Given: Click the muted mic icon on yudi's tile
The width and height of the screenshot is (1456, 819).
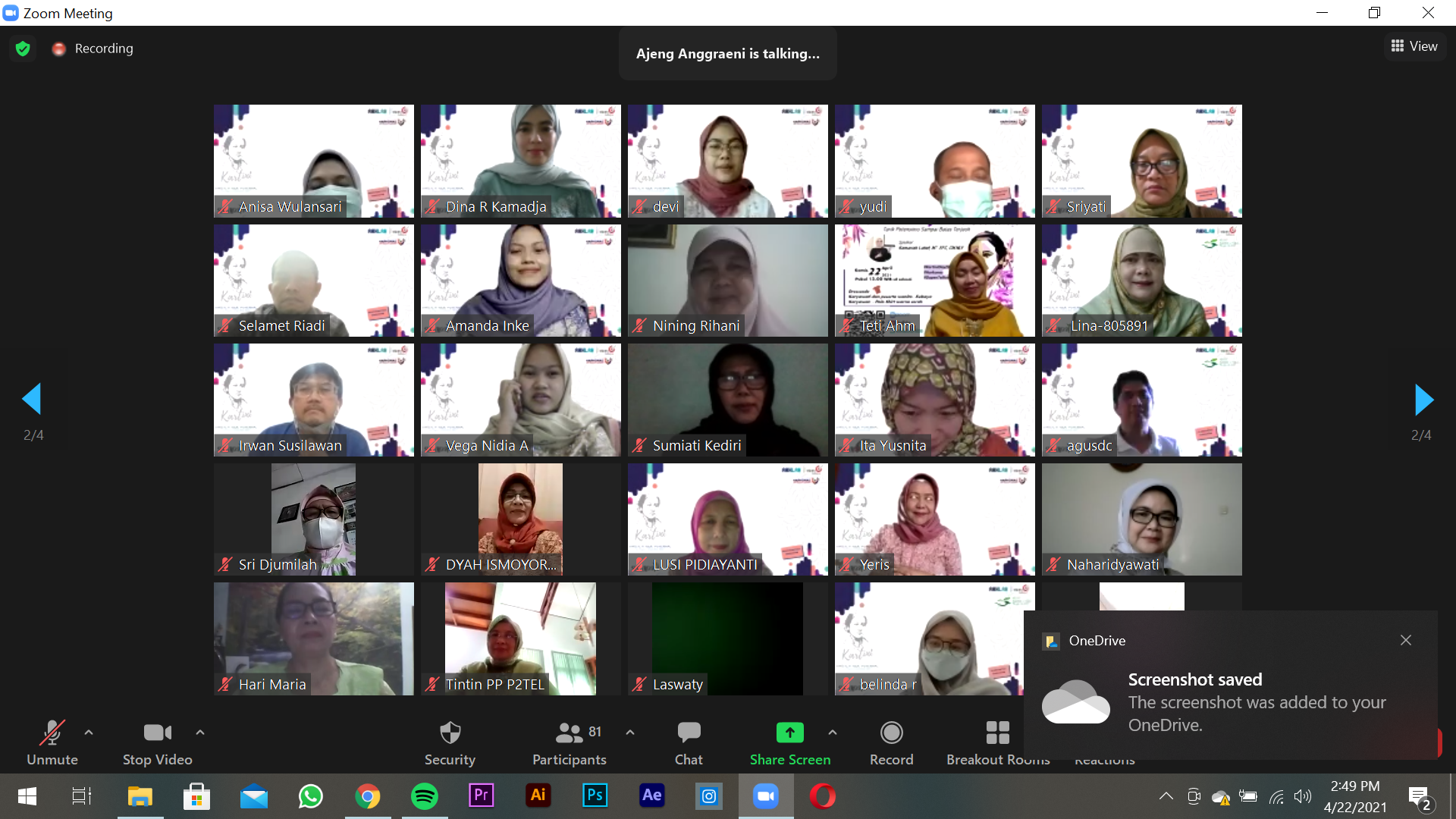Looking at the screenshot, I should (846, 206).
